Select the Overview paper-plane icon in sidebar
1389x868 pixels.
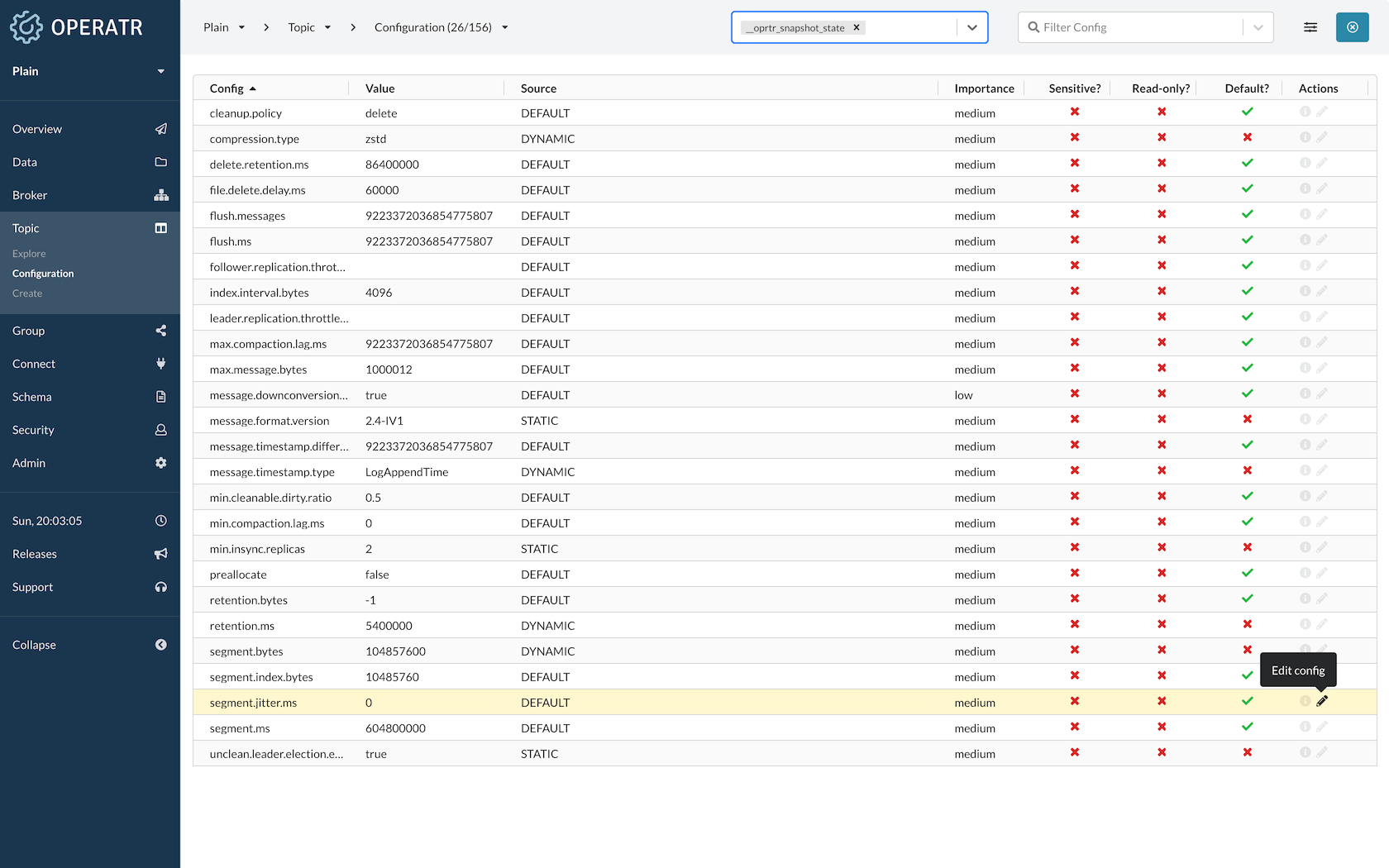(161, 129)
